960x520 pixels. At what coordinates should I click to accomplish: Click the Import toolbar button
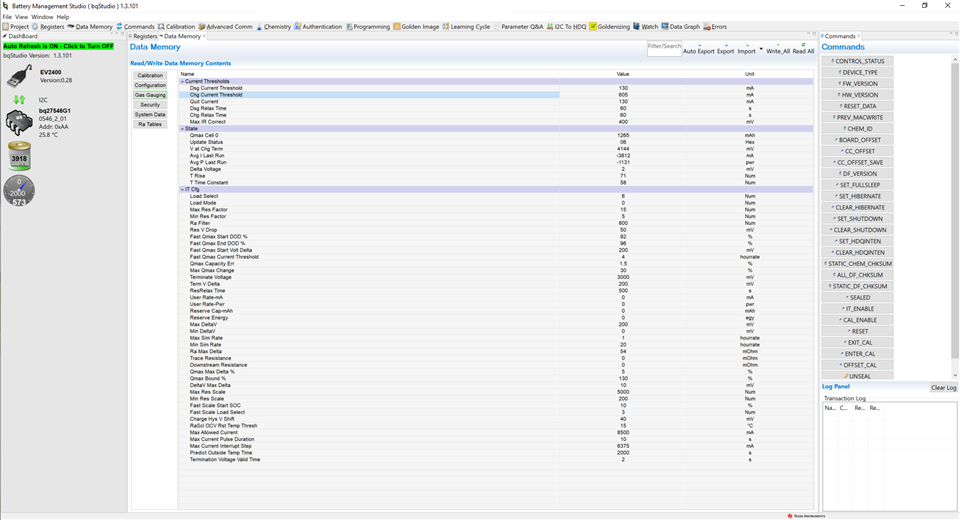pos(746,49)
